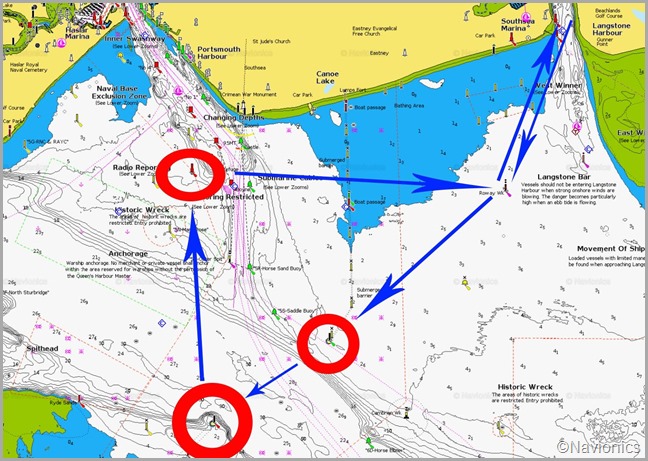The width and height of the screenshot is (648, 461).
Task: Select the blue diamond north of Spithead
Action: point(162,323)
